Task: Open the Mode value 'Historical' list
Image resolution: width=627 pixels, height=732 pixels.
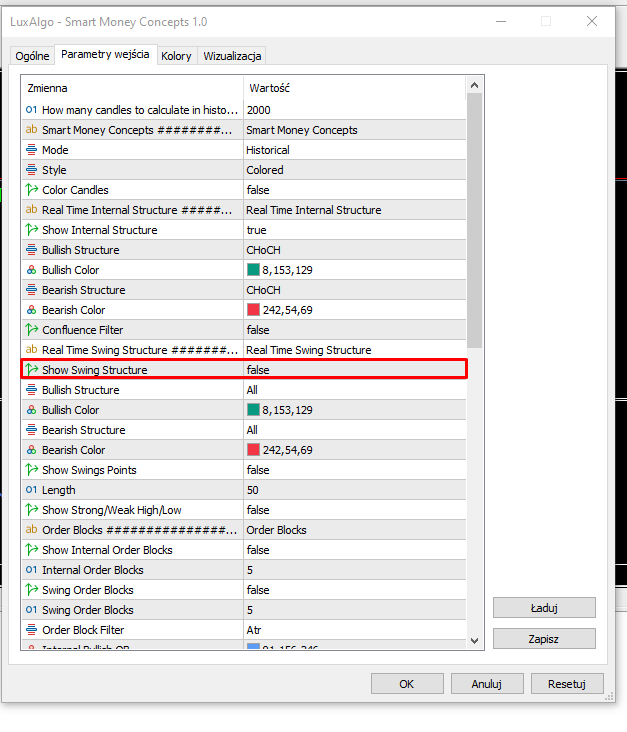Action: coord(355,150)
